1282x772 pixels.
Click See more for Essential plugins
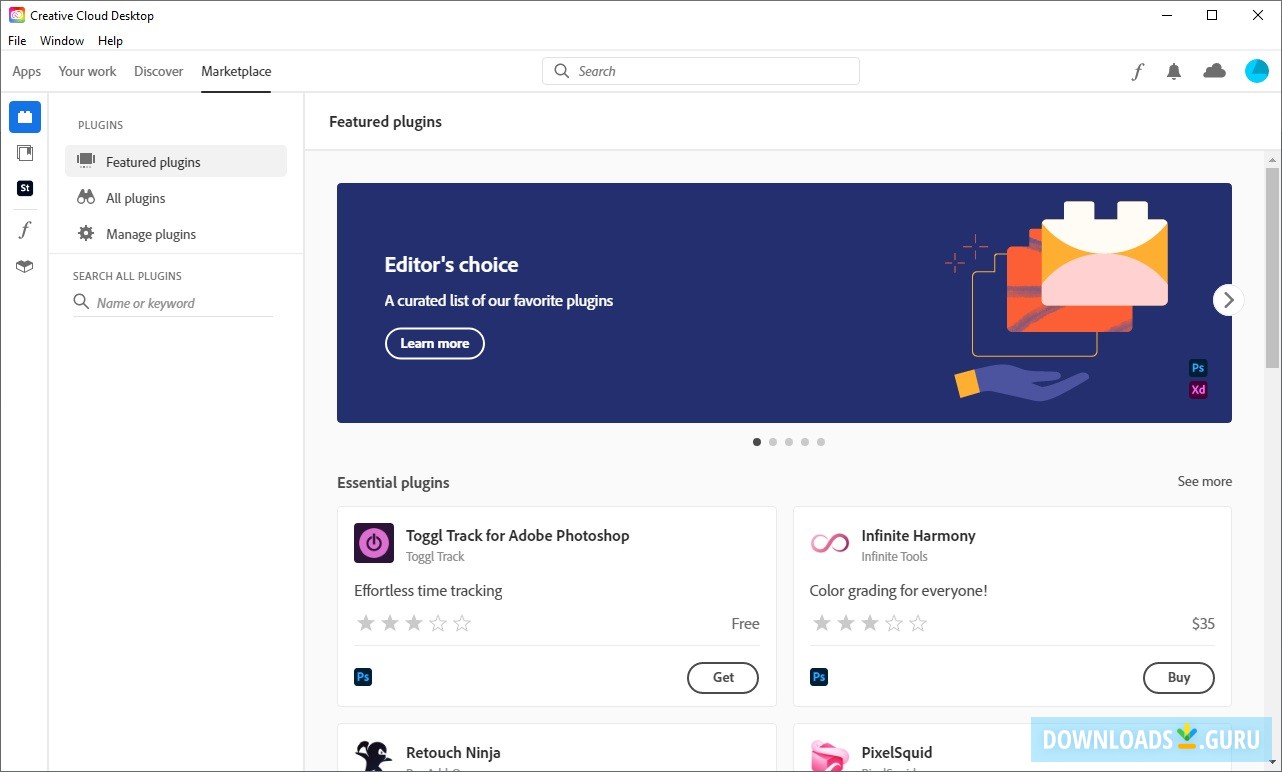tap(1204, 481)
